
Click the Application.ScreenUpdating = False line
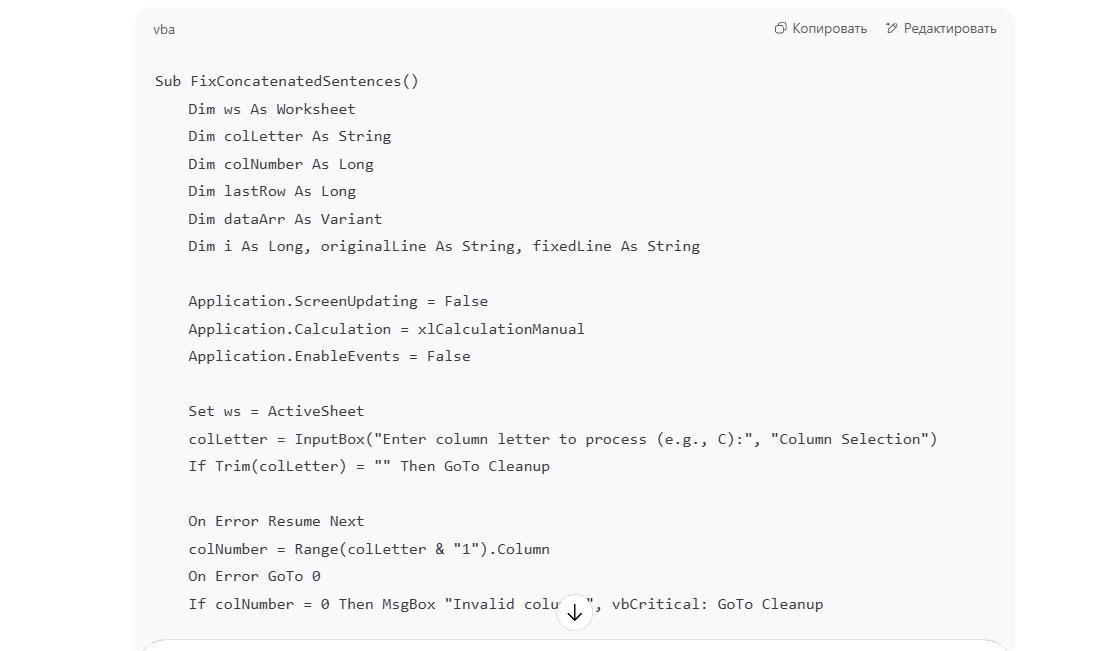[x=338, y=301]
